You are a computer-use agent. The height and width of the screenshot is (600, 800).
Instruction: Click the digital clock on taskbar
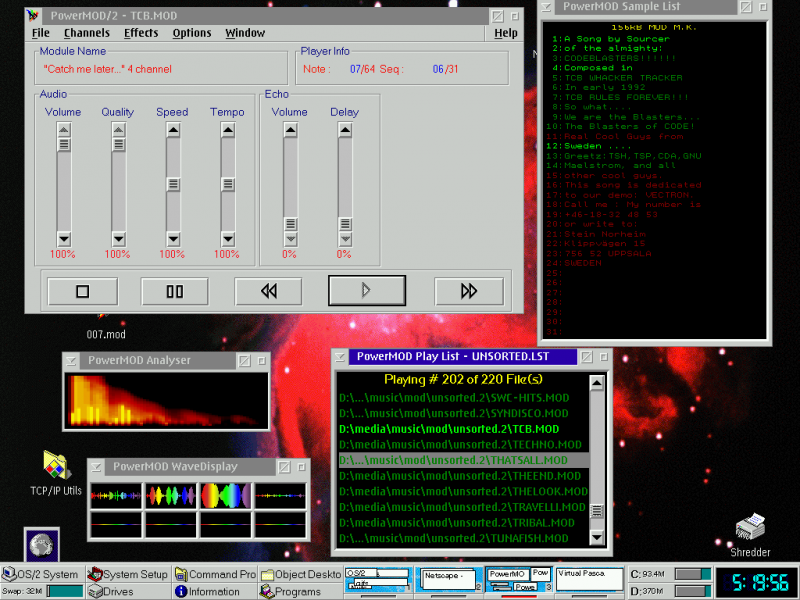757,583
